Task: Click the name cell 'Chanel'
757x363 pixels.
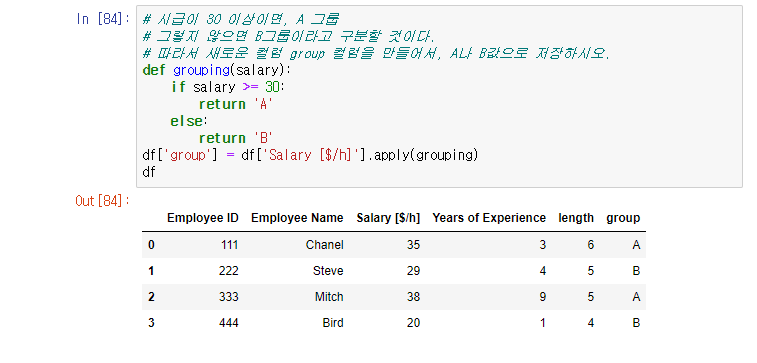Action: click(324, 245)
